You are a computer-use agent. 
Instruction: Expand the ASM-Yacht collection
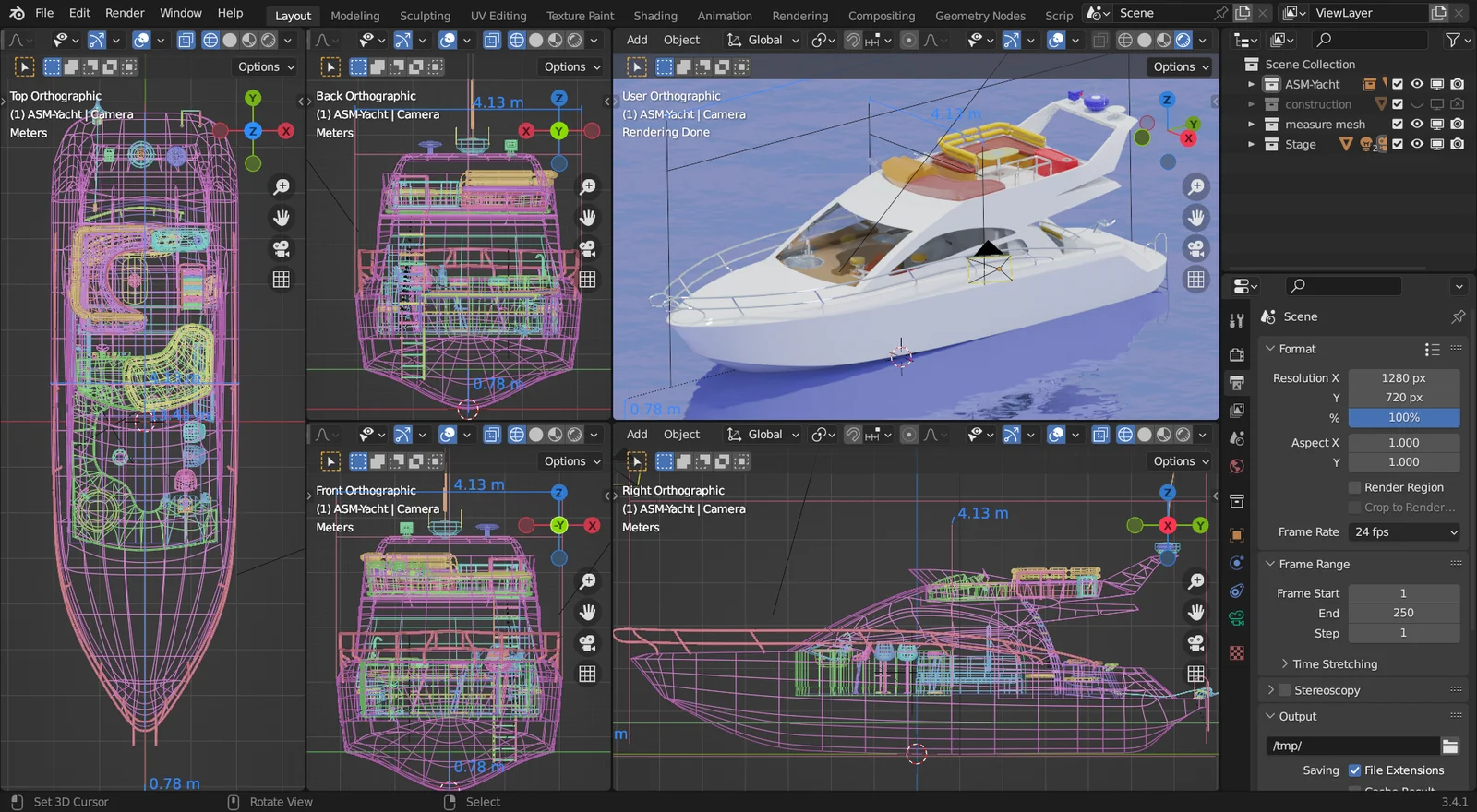1251,84
